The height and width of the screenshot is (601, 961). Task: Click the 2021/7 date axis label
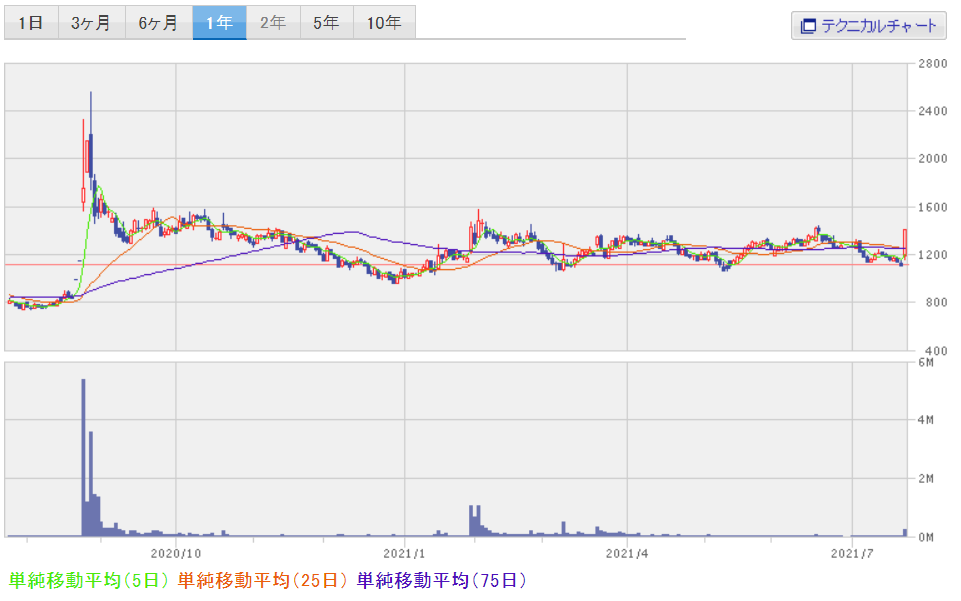pyautogui.click(x=852, y=553)
